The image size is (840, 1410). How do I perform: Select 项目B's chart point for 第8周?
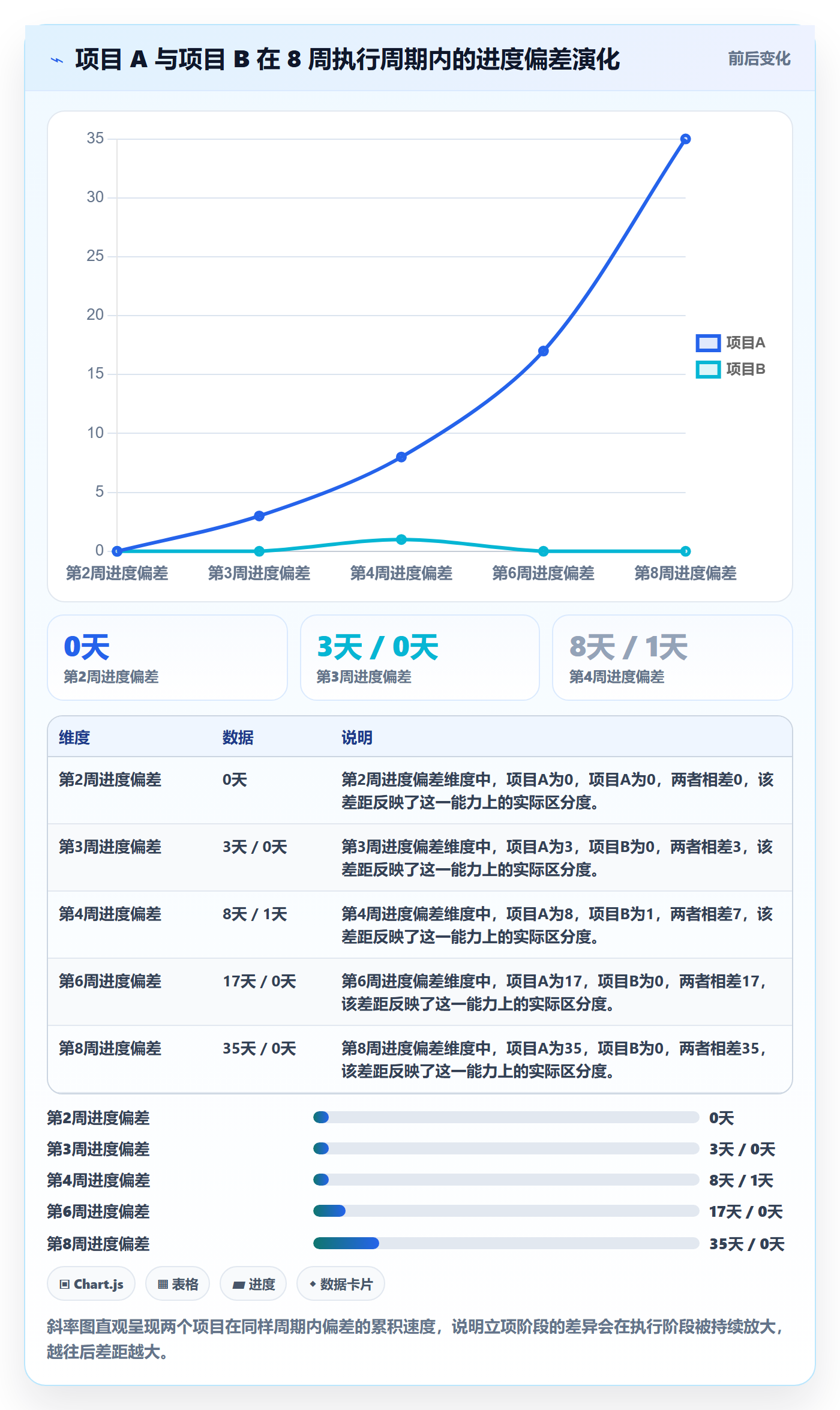[x=685, y=551]
